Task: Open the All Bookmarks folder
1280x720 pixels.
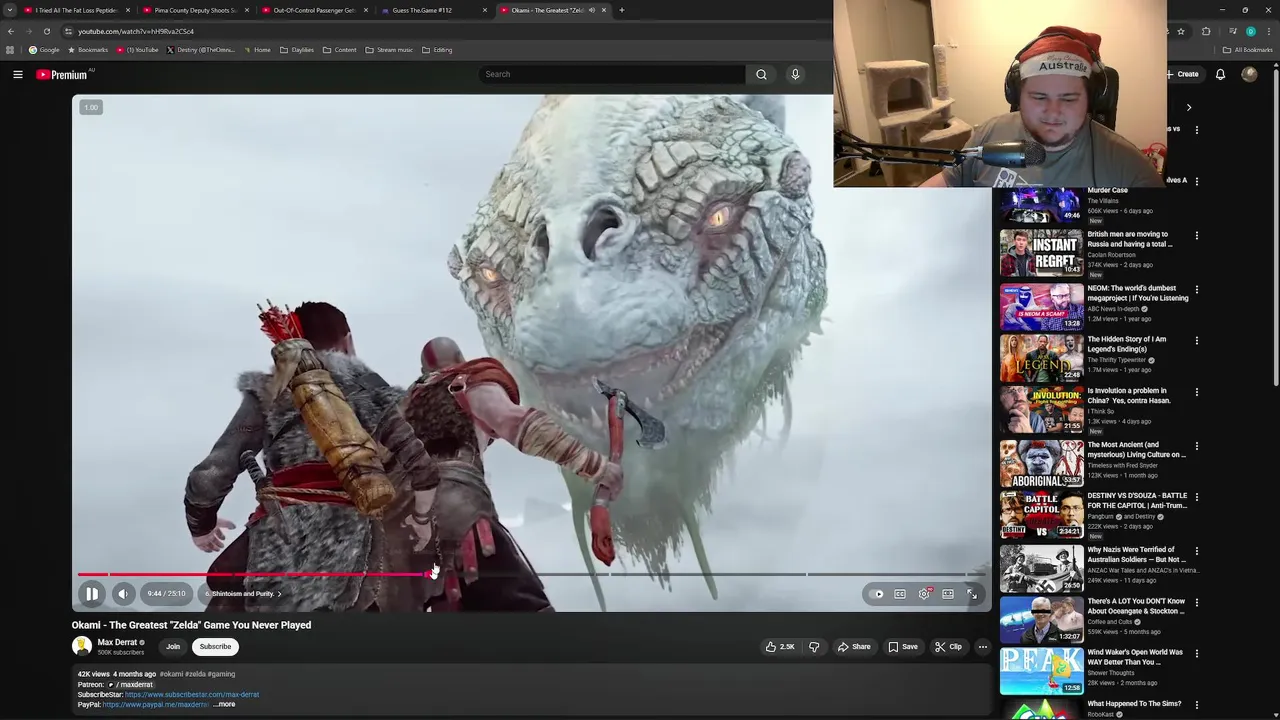Action: click(x=1248, y=50)
